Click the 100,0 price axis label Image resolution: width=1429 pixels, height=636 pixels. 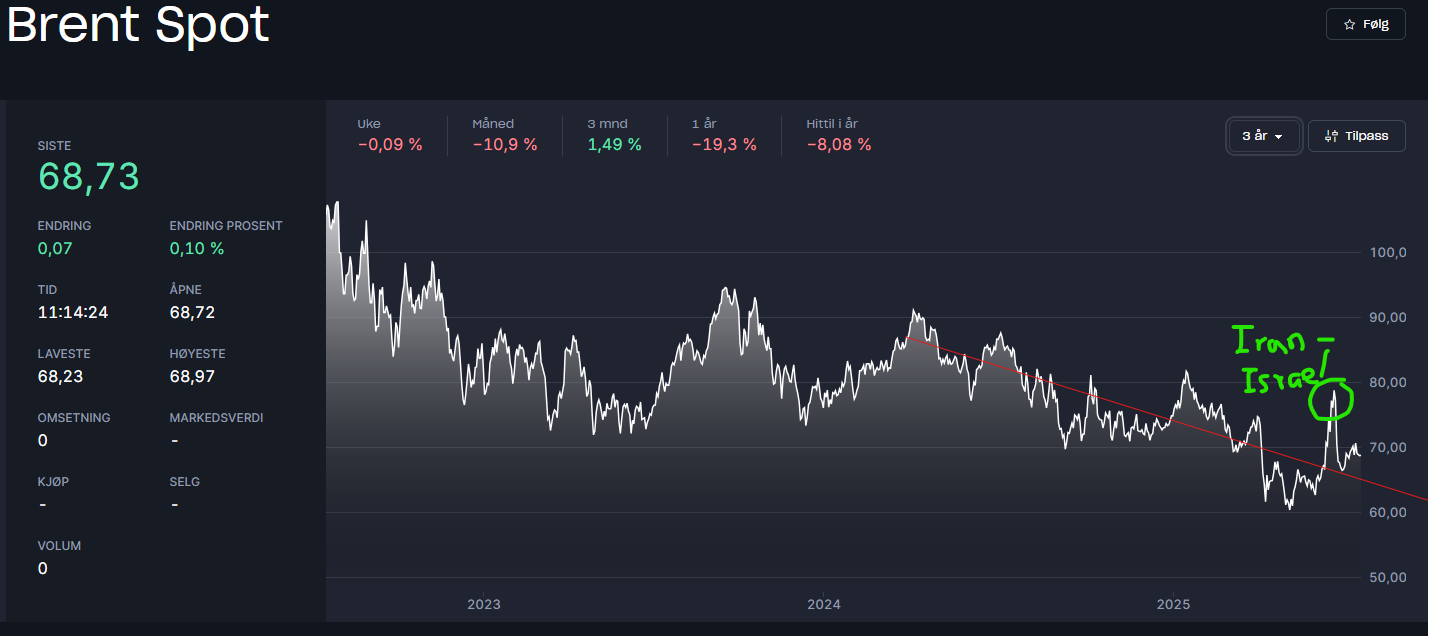coord(1388,252)
